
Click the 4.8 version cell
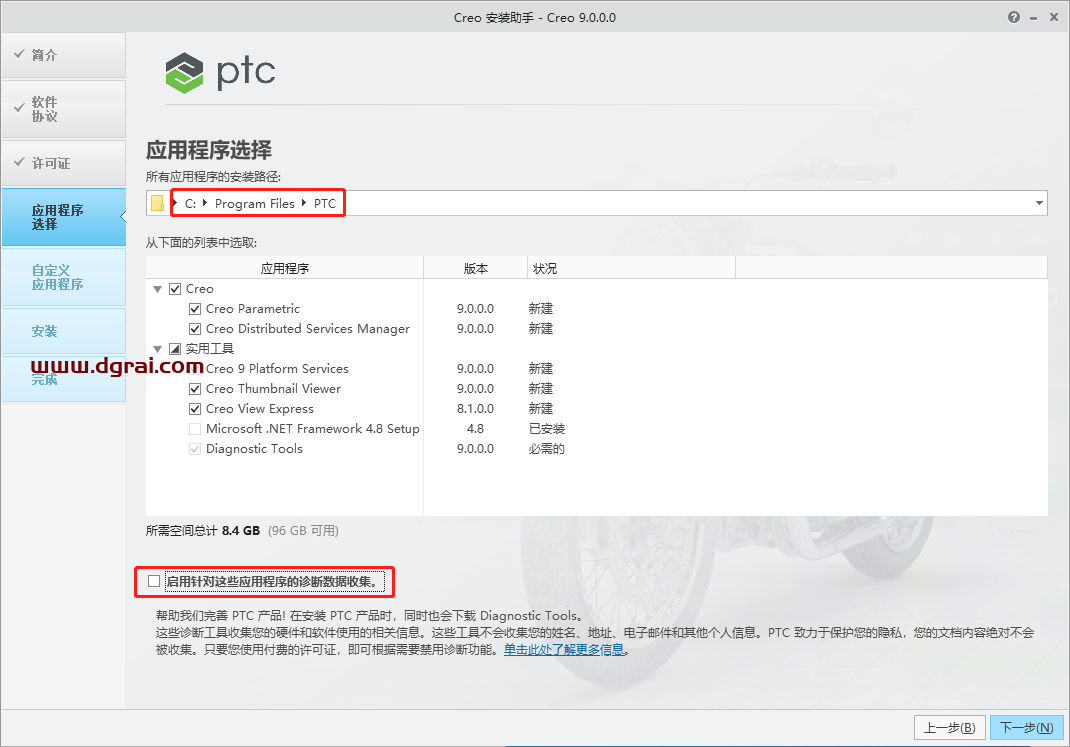pyautogui.click(x=476, y=429)
